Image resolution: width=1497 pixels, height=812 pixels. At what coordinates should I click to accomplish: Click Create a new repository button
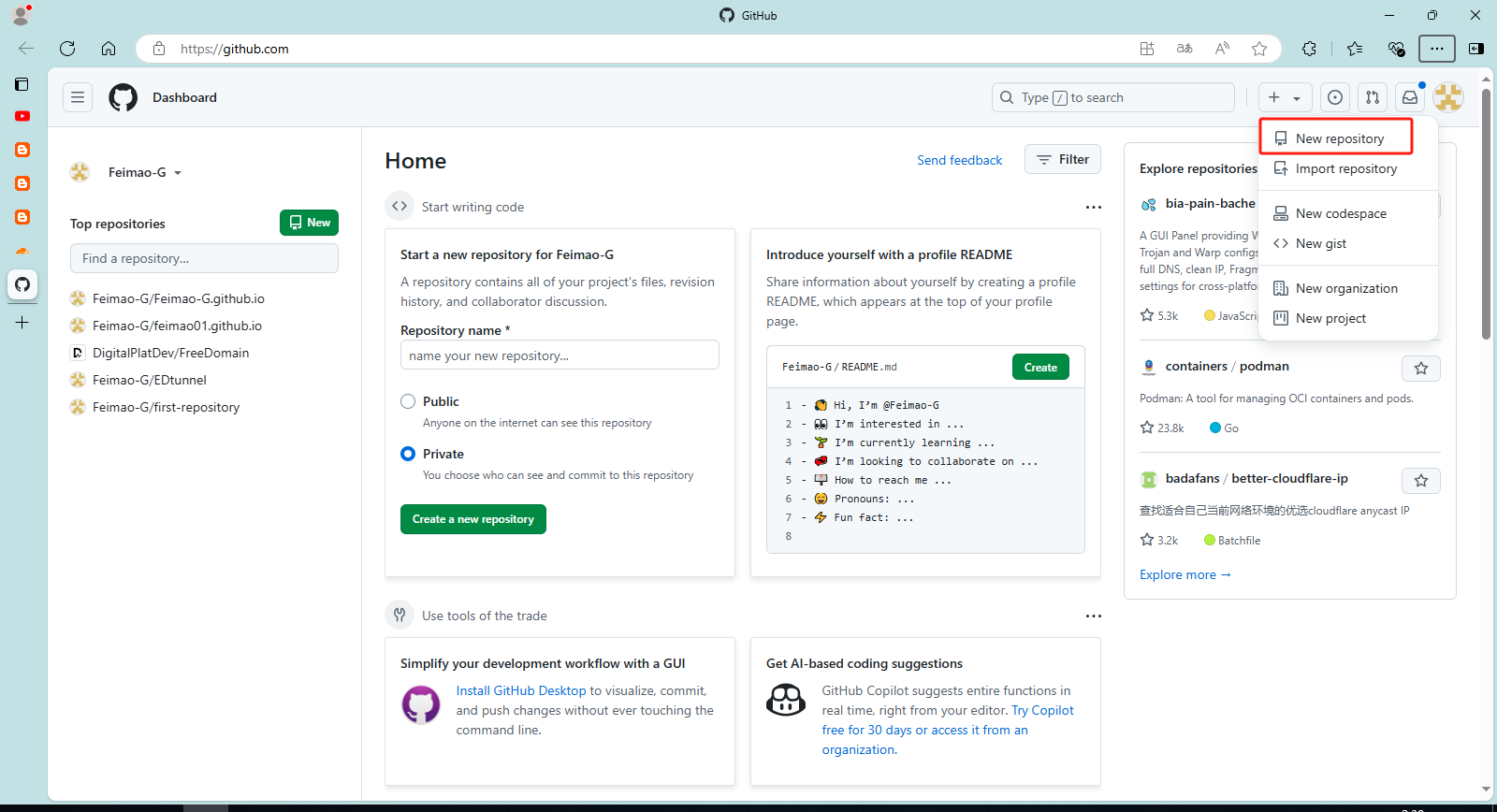pyautogui.click(x=473, y=519)
